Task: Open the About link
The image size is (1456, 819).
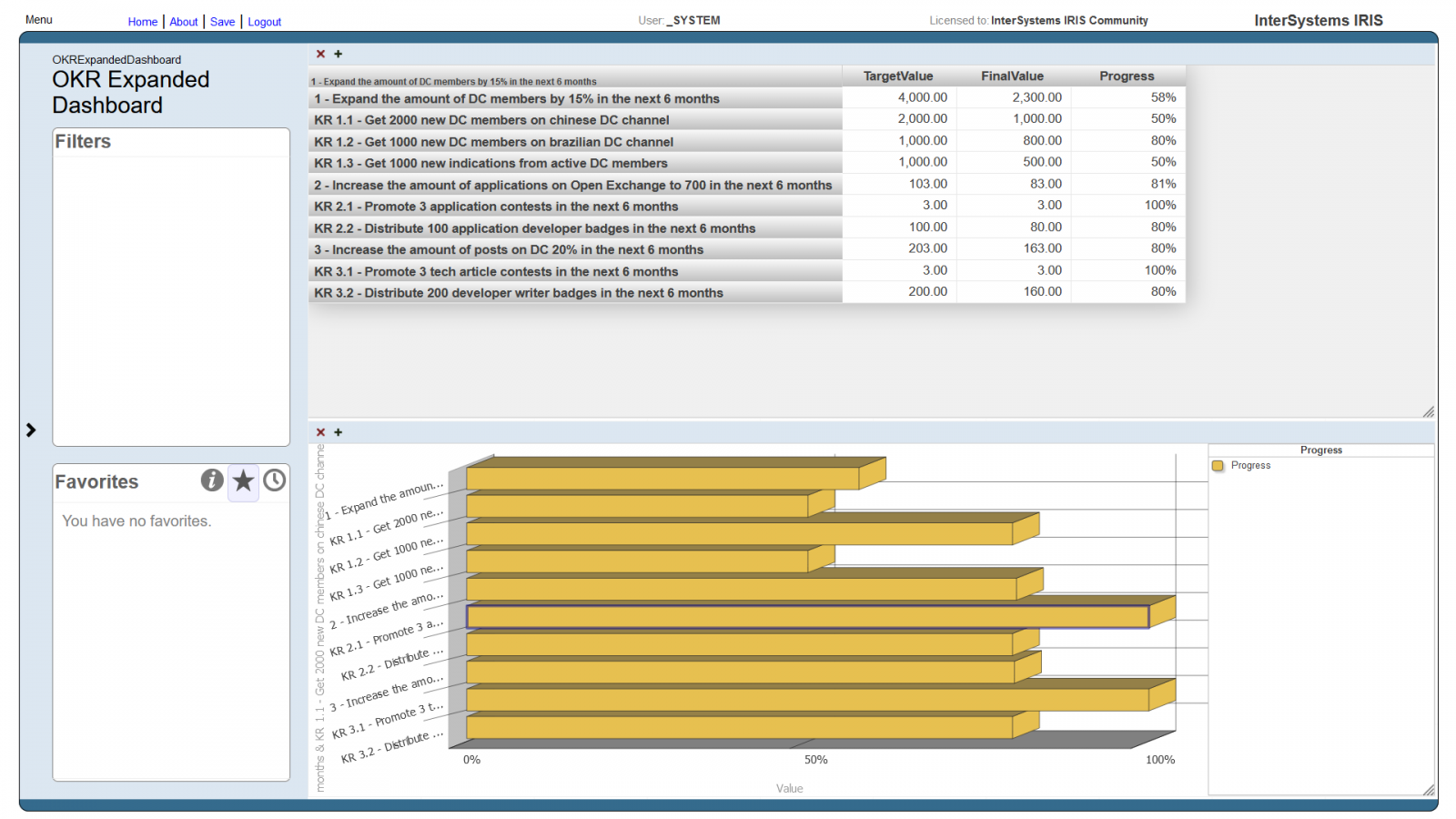Action: pyautogui.click(x=183, y=22)
